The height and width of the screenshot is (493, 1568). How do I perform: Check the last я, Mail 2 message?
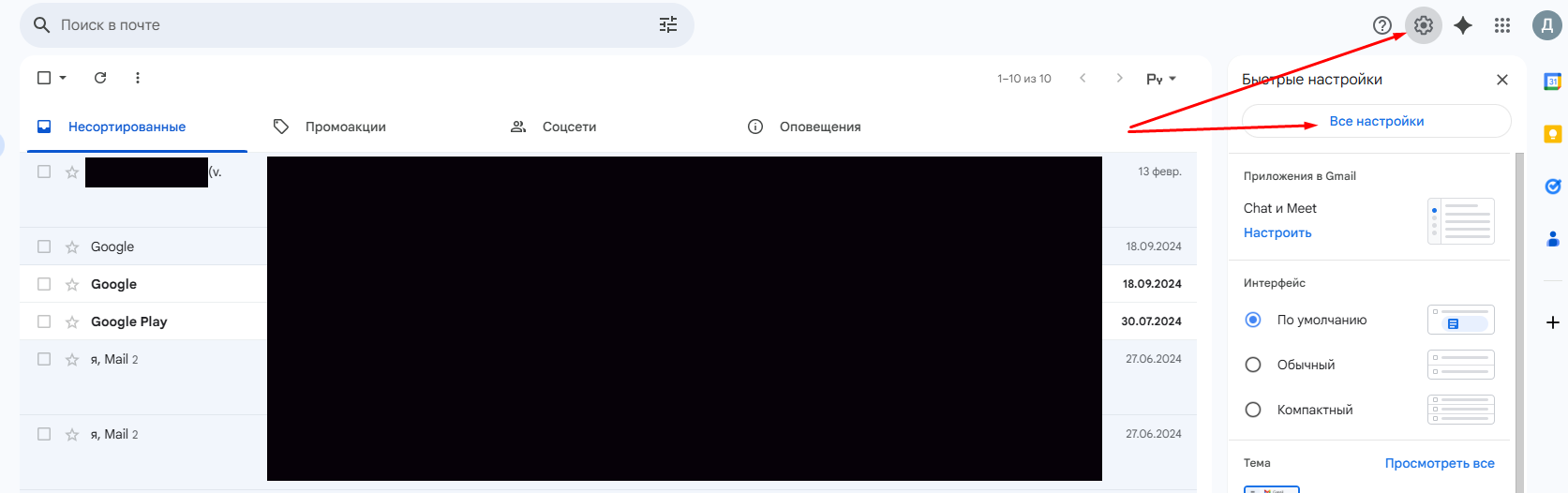click(44, 434)
